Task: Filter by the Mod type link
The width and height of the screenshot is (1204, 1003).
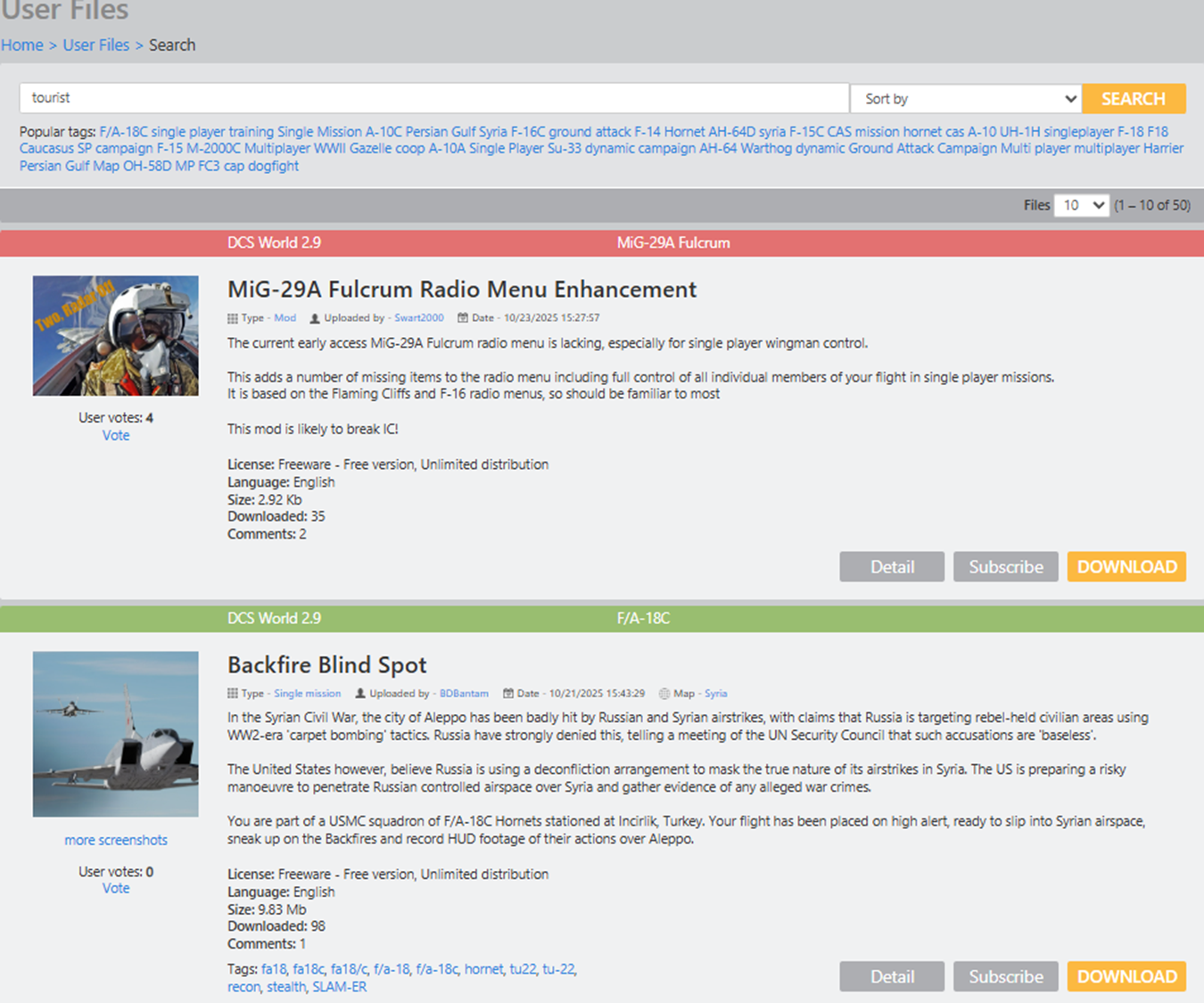Action: [285, 318]
